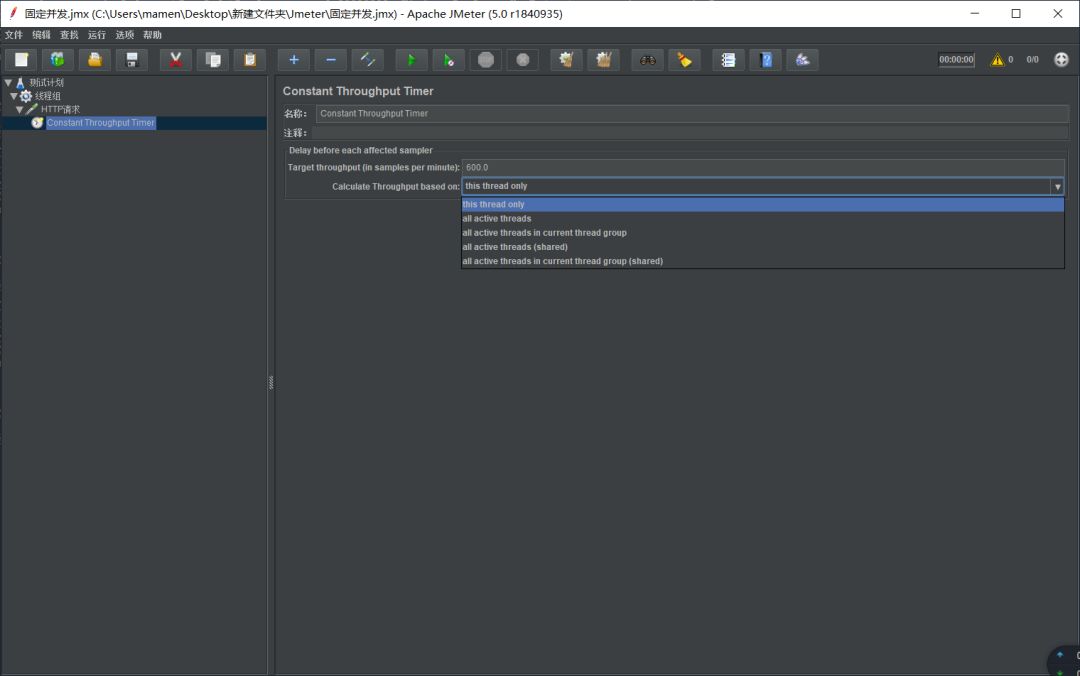The height and width of the screenshot is (676, 1080).
Task: Click the Clear All results icon
Action: point(604,60)
